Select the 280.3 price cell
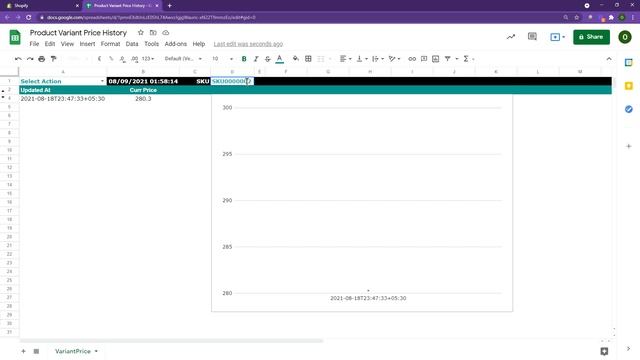Screen dimensions: 640x360 click(143, 99)
